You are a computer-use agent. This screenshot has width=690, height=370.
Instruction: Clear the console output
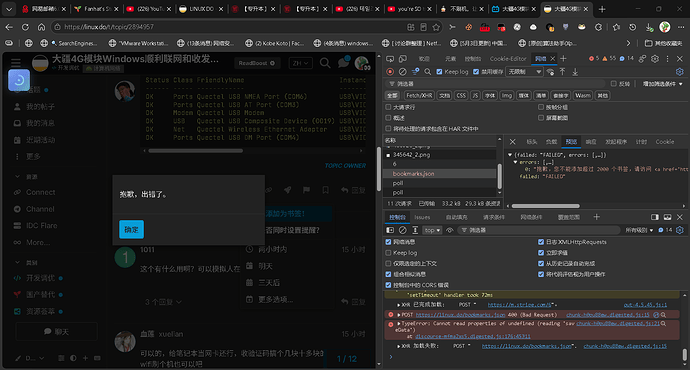(x=402, y=230)
